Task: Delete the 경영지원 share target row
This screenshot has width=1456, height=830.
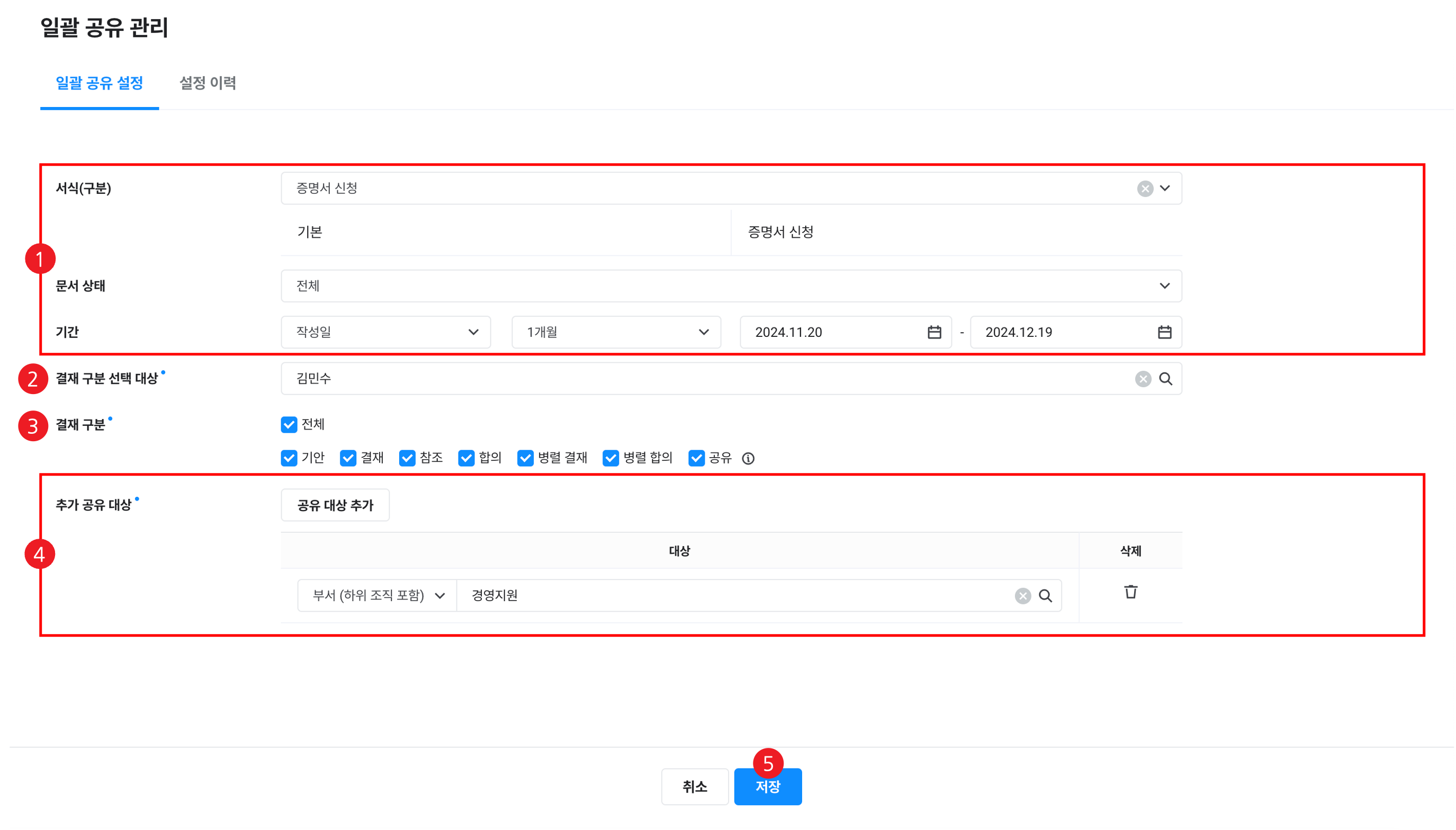Action: point(1130,592)
